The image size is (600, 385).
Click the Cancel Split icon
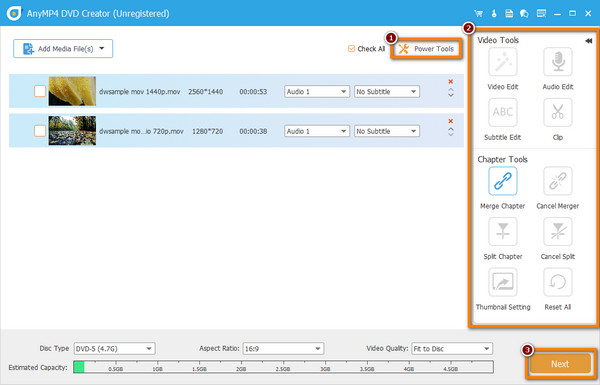click(x=558, y=232)
